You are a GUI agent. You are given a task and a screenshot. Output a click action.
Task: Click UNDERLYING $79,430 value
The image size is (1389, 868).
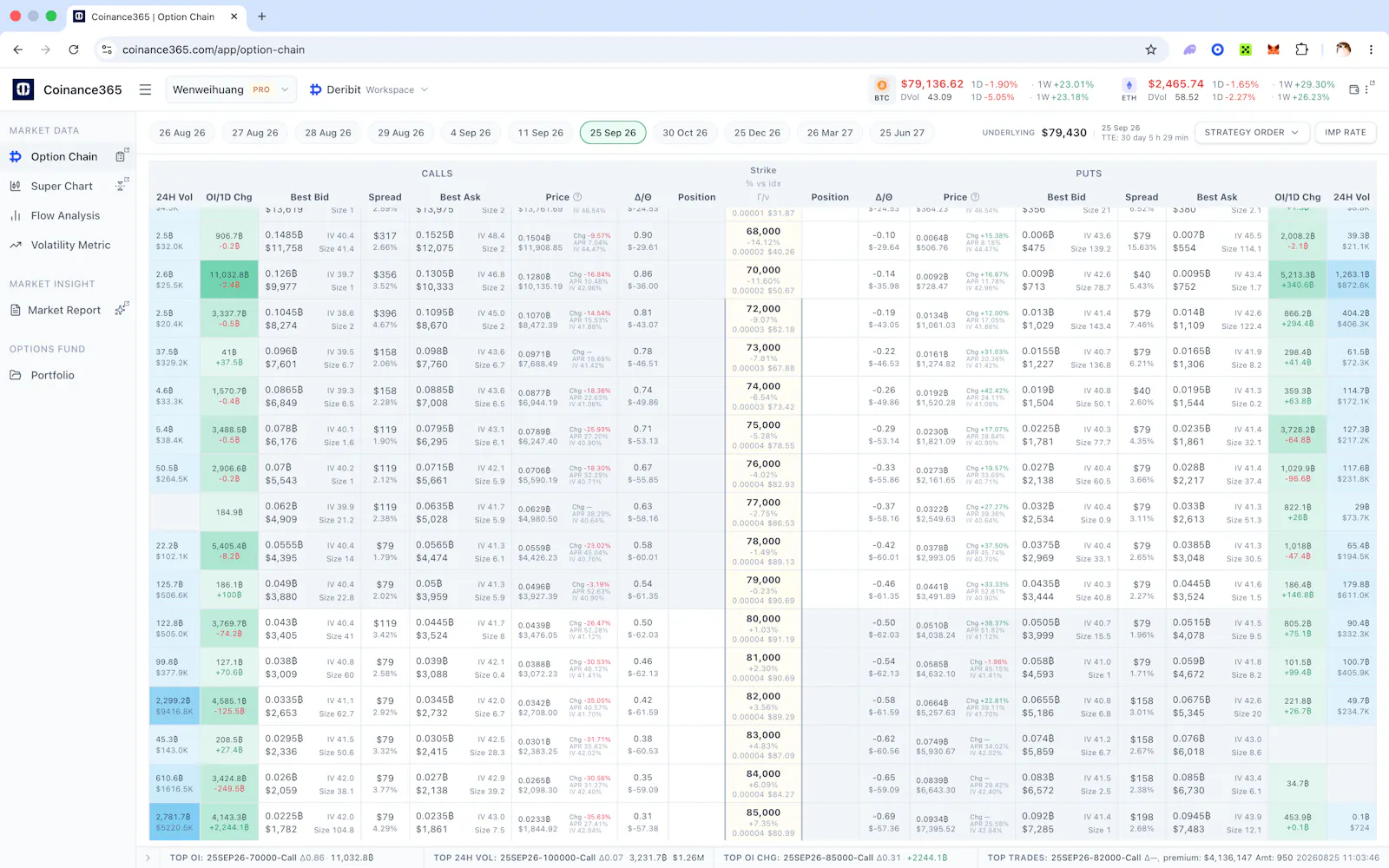[x=1064, y=133]
